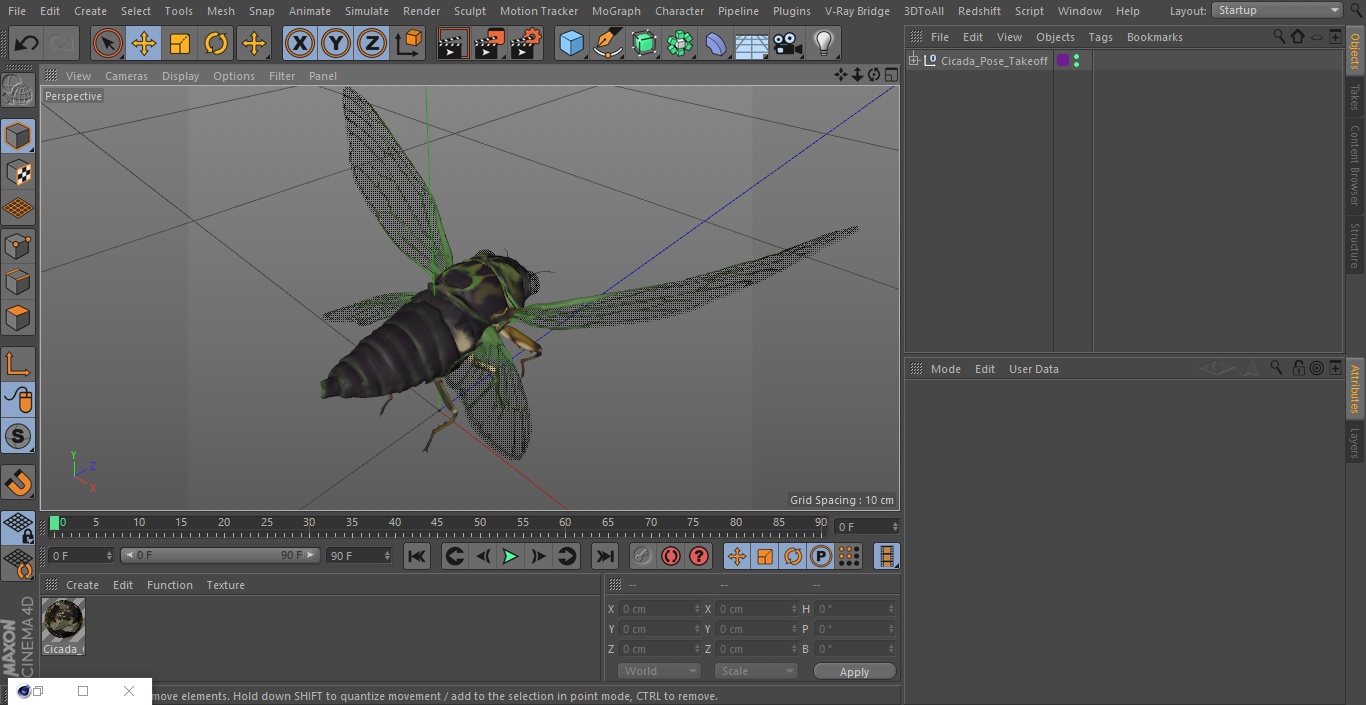
Task: Click the Apply button
Action: pos(854,672)
